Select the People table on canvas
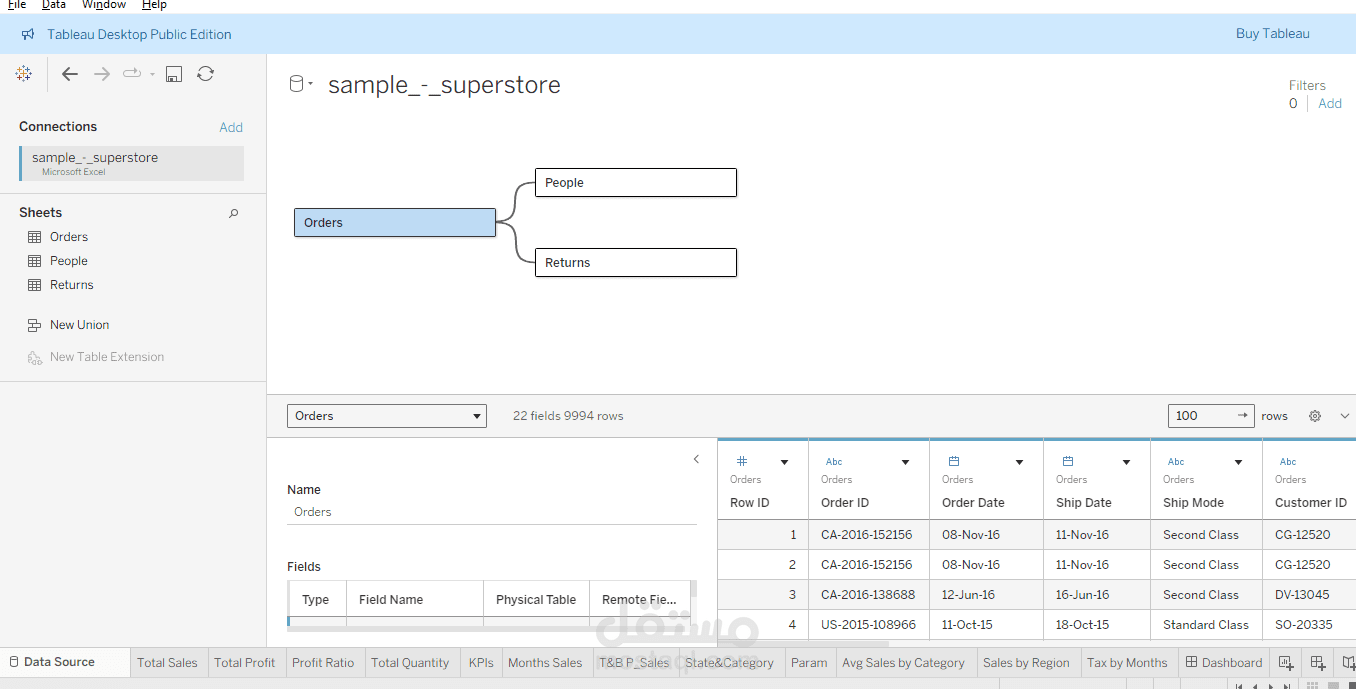 click(x=636, y=183)
